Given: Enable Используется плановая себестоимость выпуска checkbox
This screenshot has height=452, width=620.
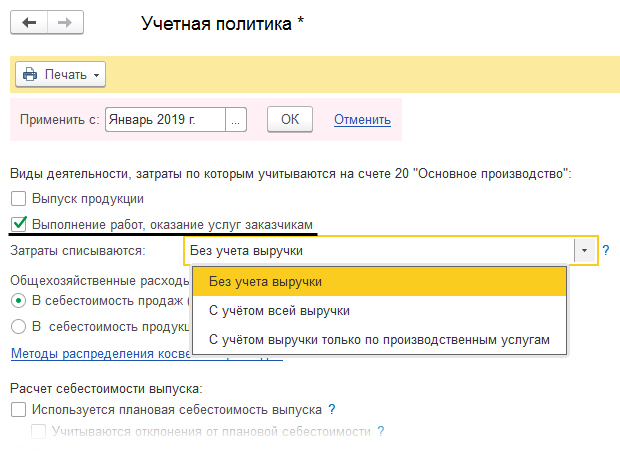Looking at the screenshot, I should point(18,410).
